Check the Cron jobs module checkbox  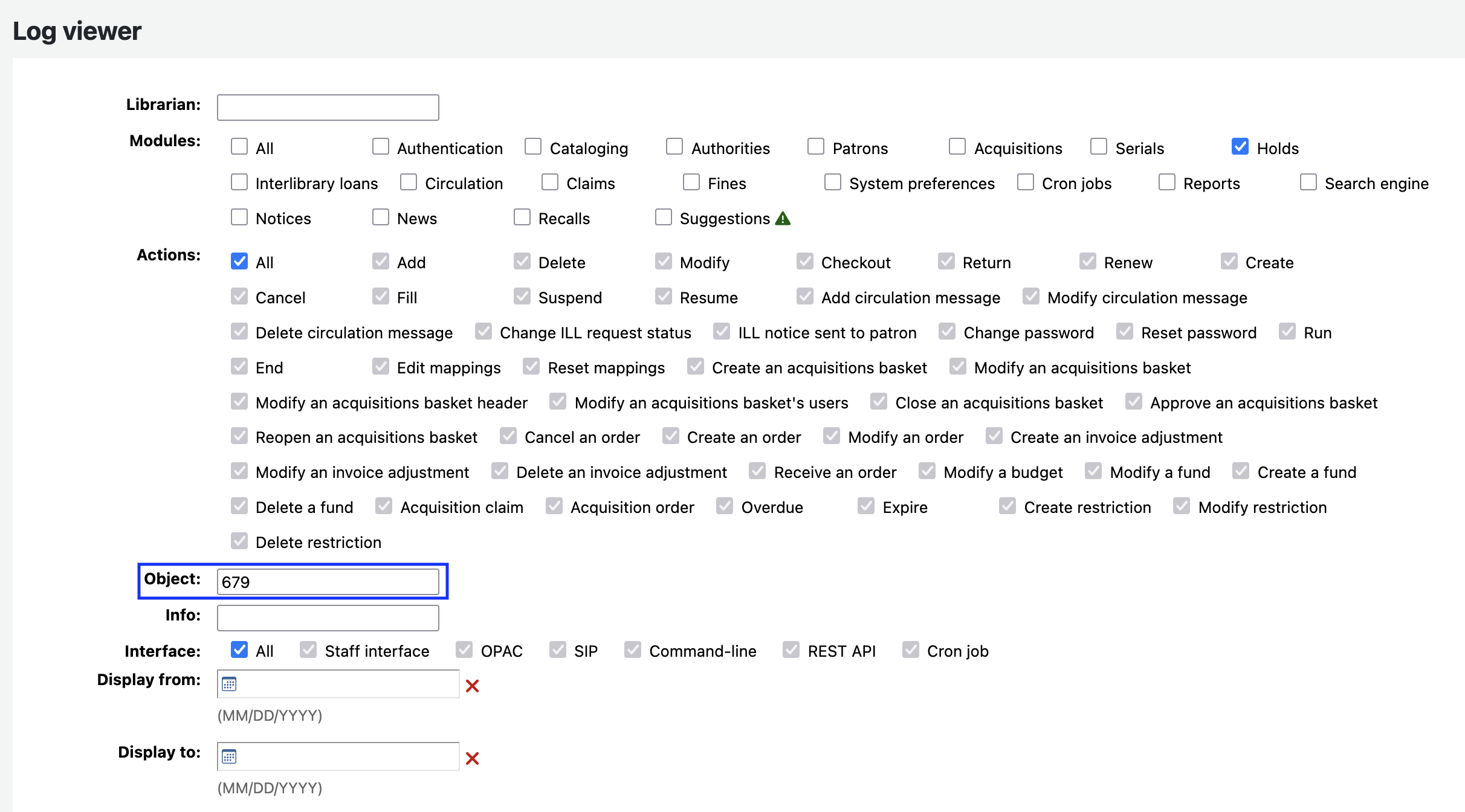click(1026, 182)
